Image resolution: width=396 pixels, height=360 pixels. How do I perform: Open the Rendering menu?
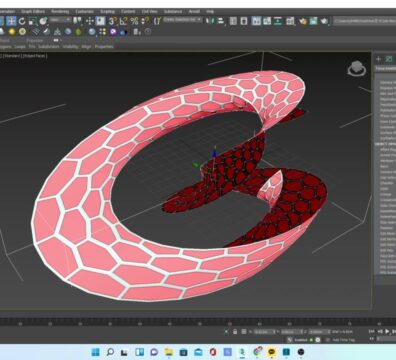60,11
